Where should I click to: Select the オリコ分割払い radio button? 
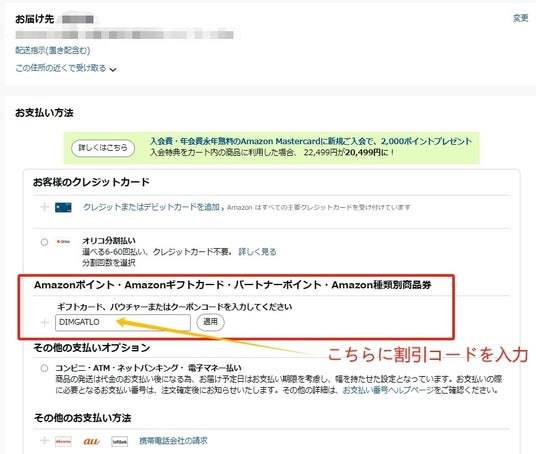click(44, 242)
